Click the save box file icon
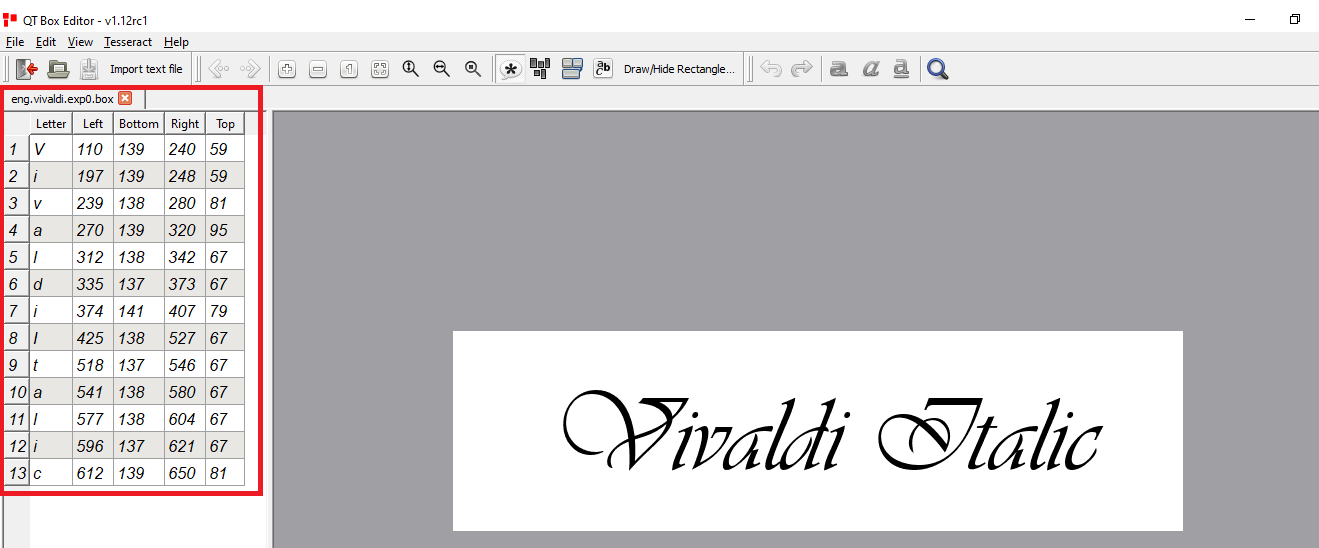 click(x=89, y=69)
